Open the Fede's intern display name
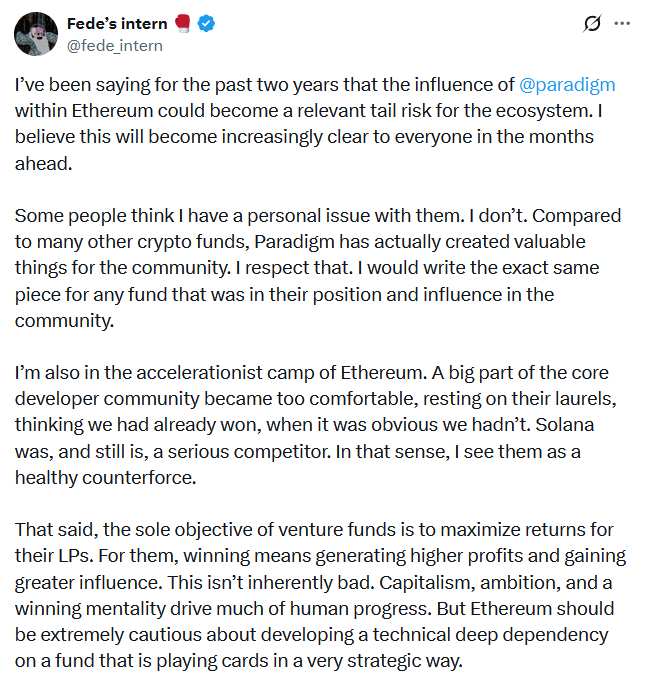Image resolution: width=649 pixels, height=684 pixels. [118, 24]
